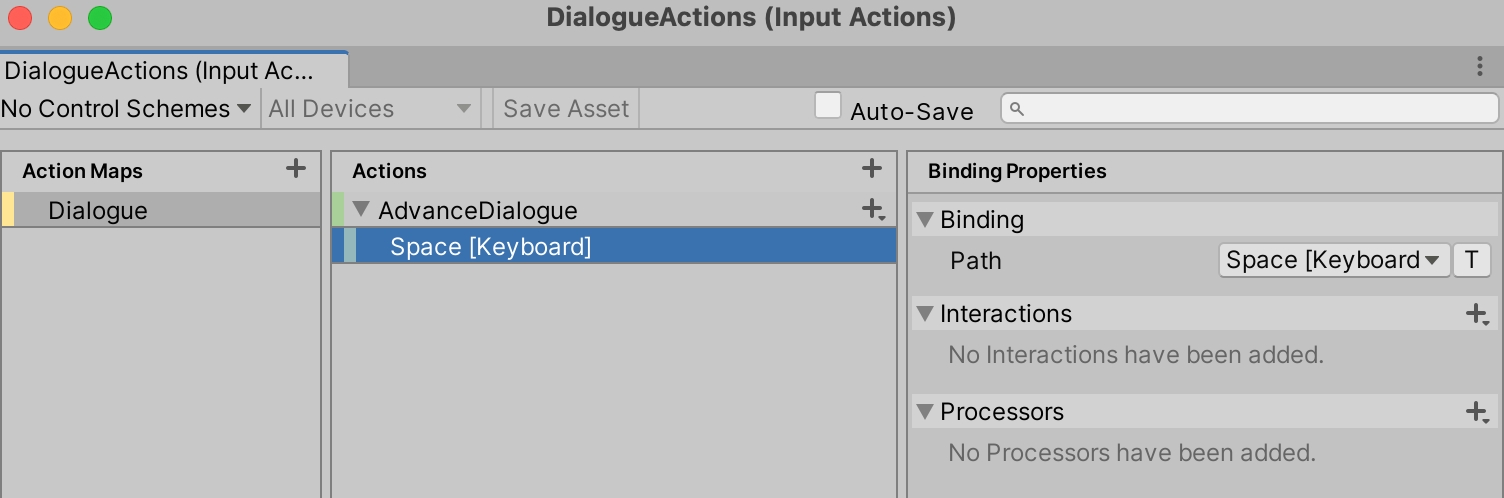Screen dimensions: 1504x498
Task: Open the Space [Keyboard] path dropdown
Action: 1334,260
